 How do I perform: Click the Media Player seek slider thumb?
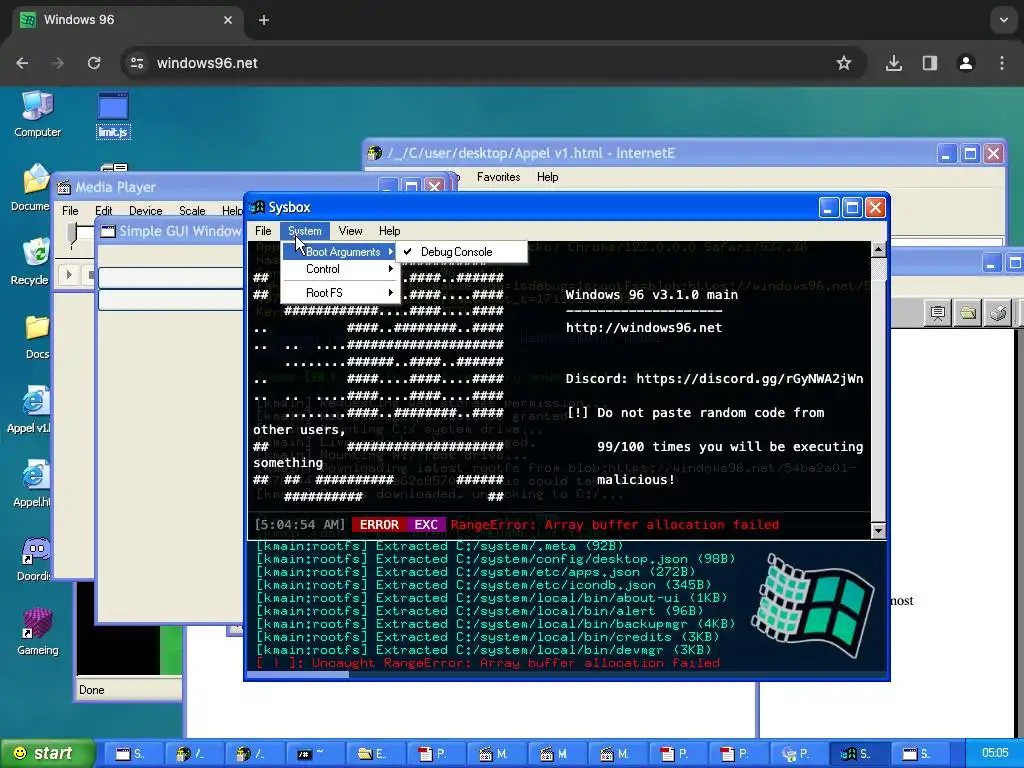coord(74,234)
